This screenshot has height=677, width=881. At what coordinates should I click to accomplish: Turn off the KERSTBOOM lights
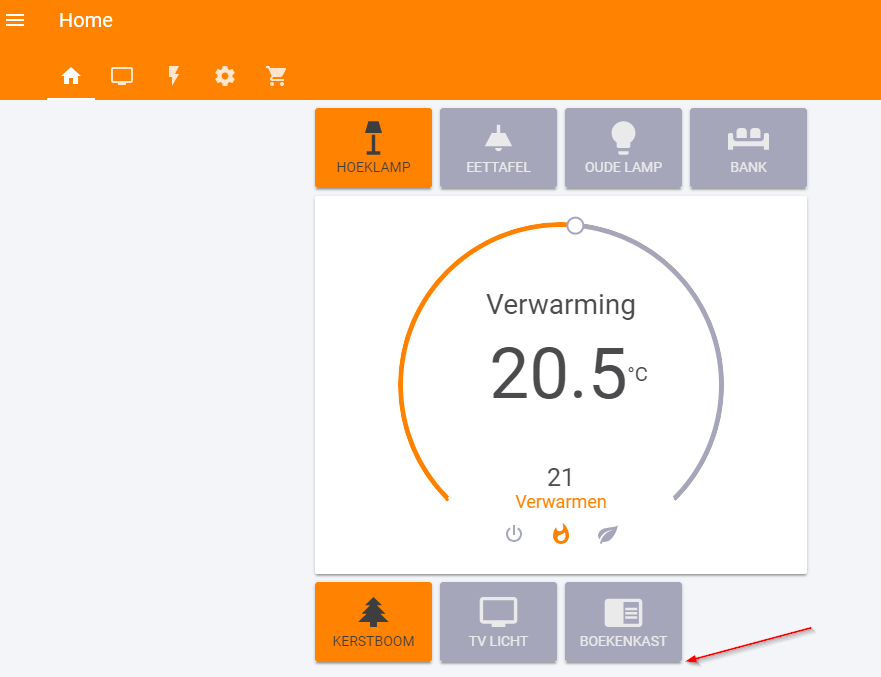click(x=373, y=622)
